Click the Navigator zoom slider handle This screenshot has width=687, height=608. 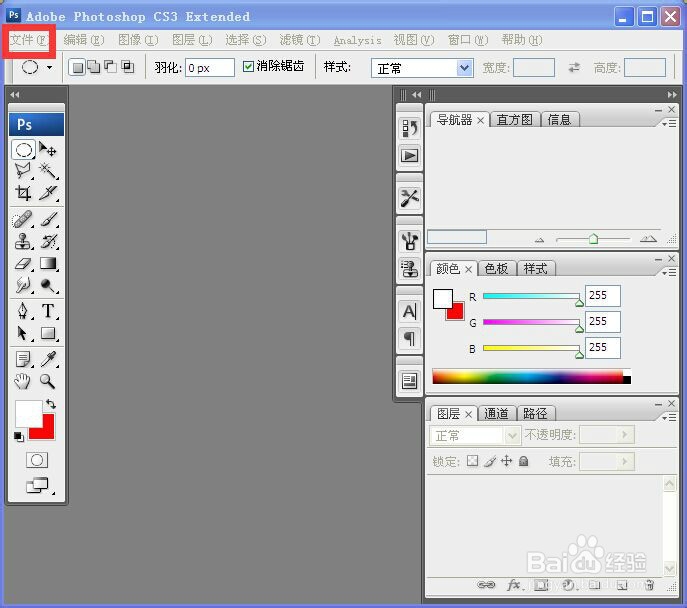pyautogui.click(x=593, y=239)
